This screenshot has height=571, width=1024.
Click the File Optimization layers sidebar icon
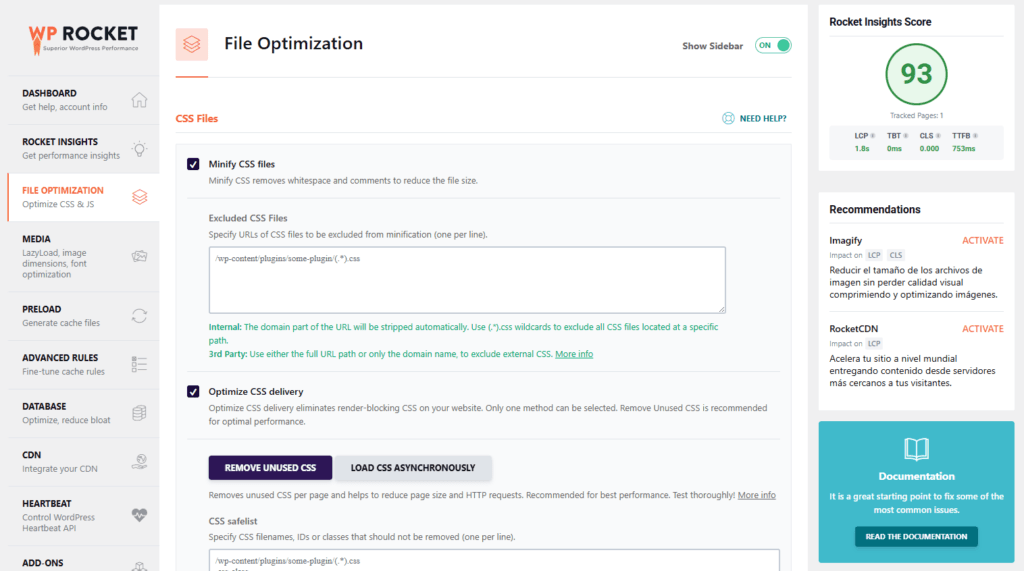(x=139, y=197)
